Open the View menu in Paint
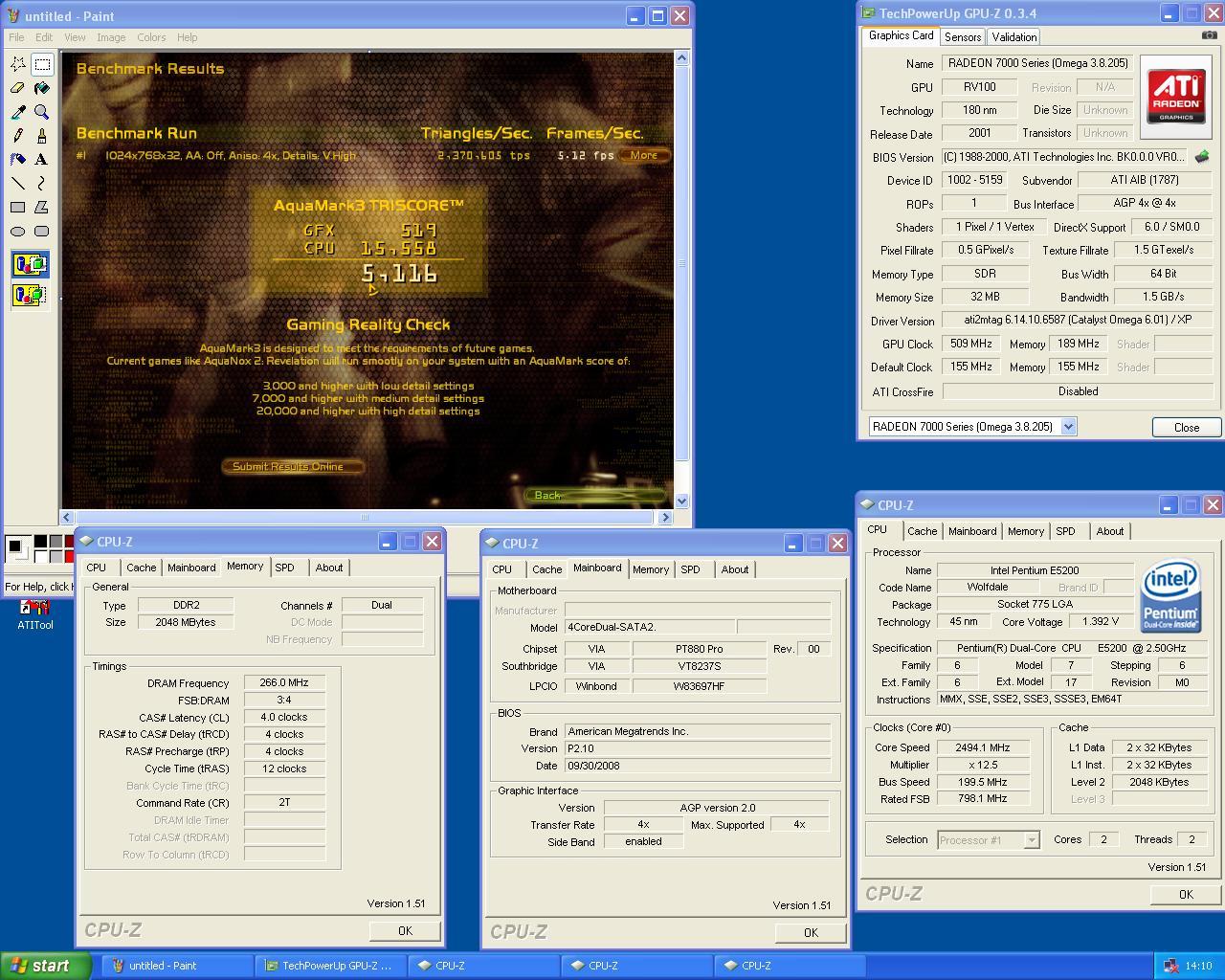 coord(75,37)
